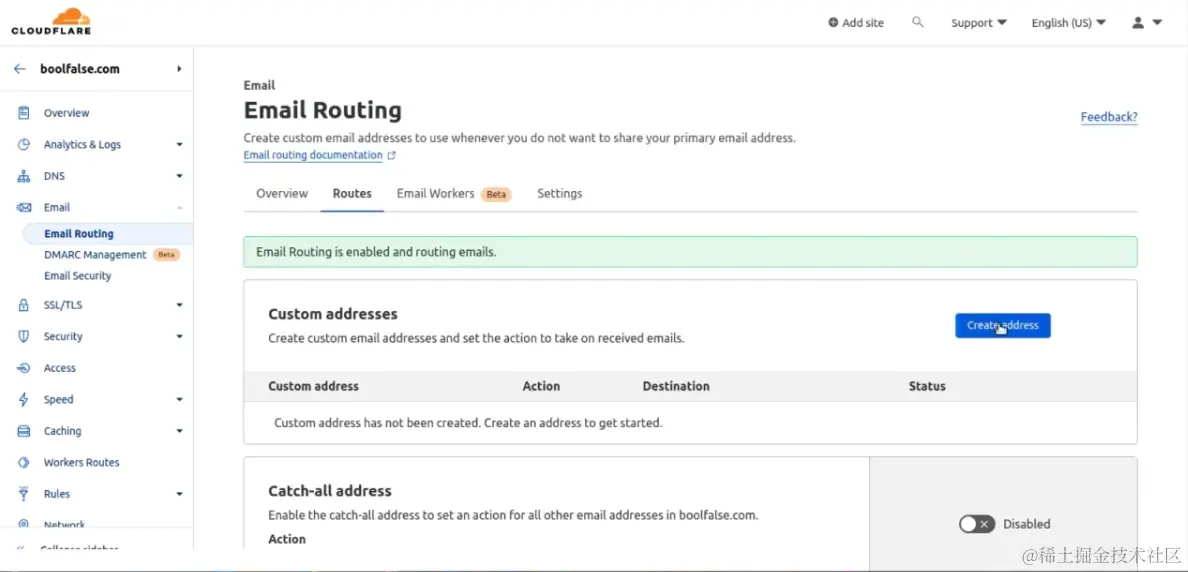Click the Action column header
The image size is (1188, 572).
[541, 386]
